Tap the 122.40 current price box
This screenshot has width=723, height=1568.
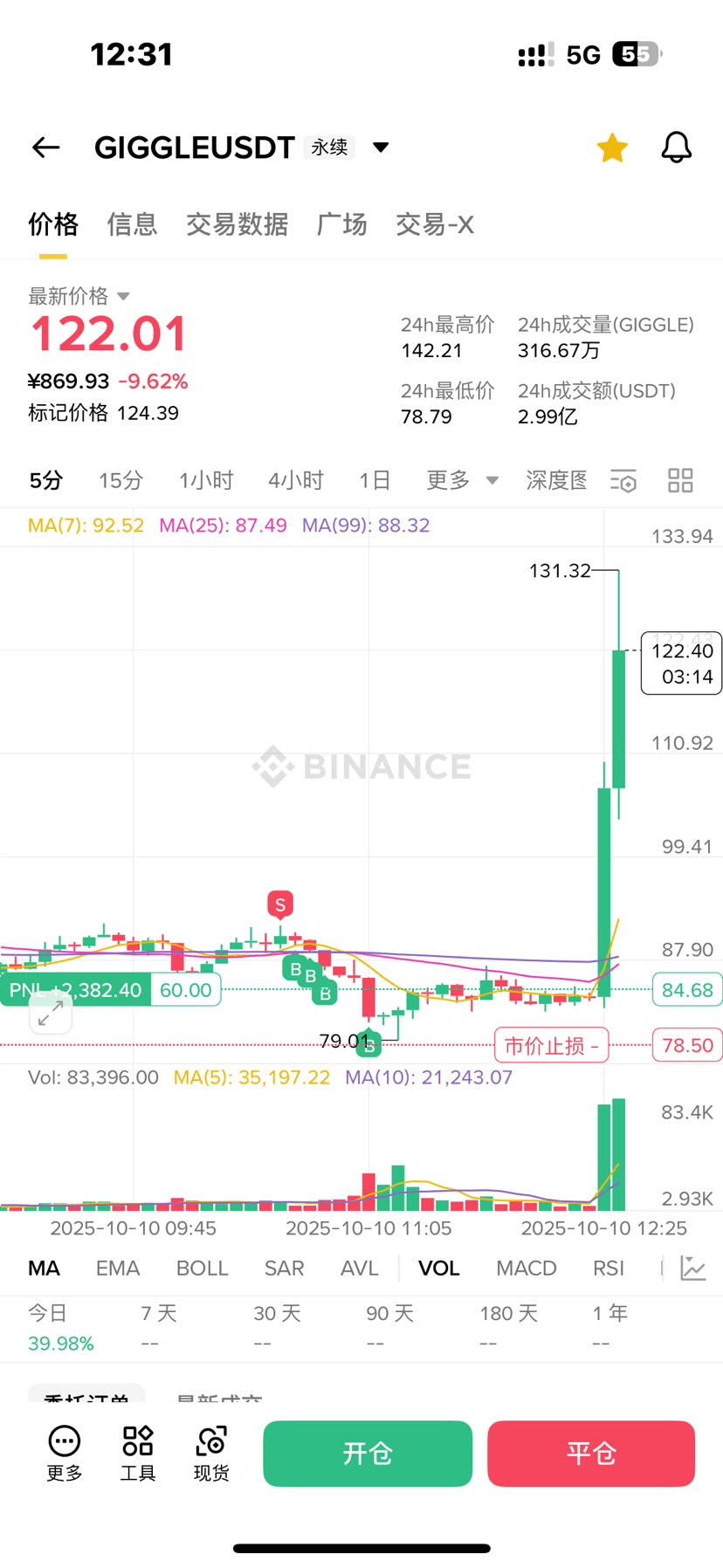pos(682,664)
